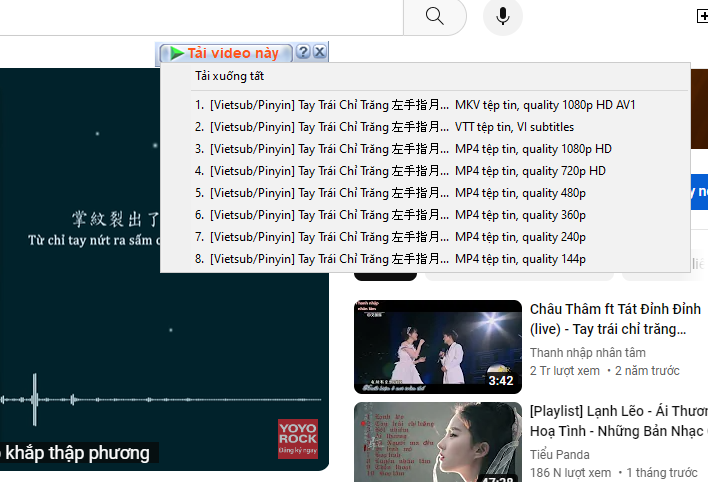Image resolution: width=708 pixels, height=482 pixels.
Task: Close the download bar with X icon
Action: (x=319, y=53)
